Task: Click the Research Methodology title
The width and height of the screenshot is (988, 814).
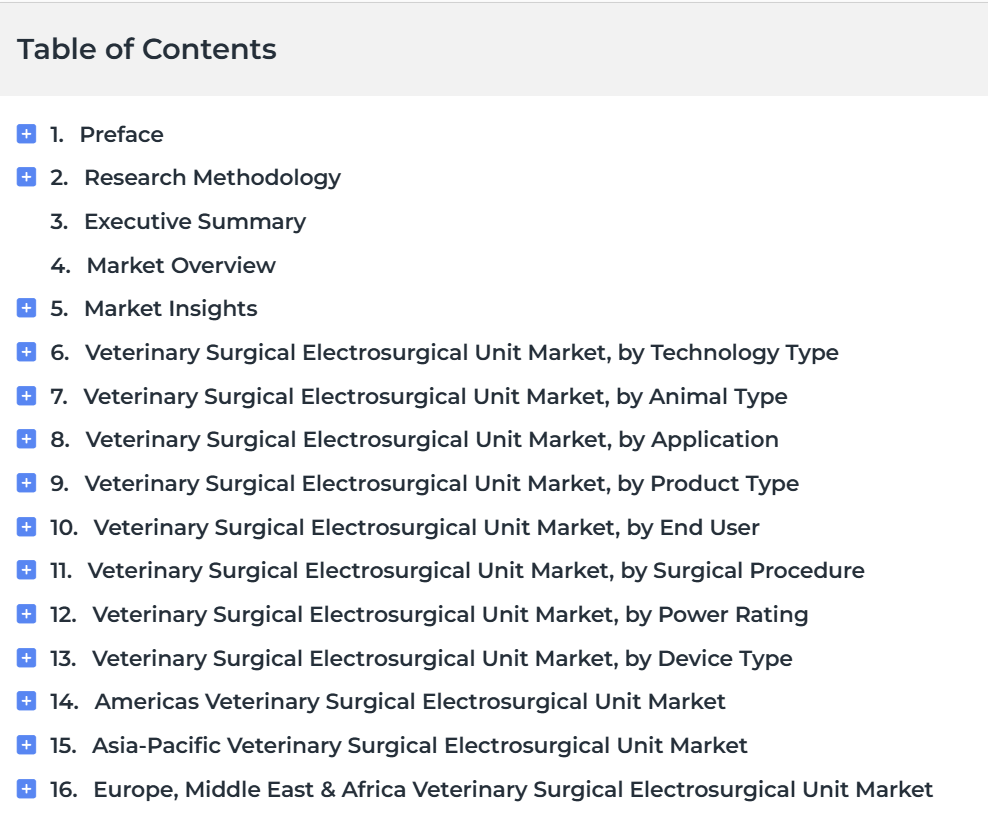Action: click(x=212, y=178)
